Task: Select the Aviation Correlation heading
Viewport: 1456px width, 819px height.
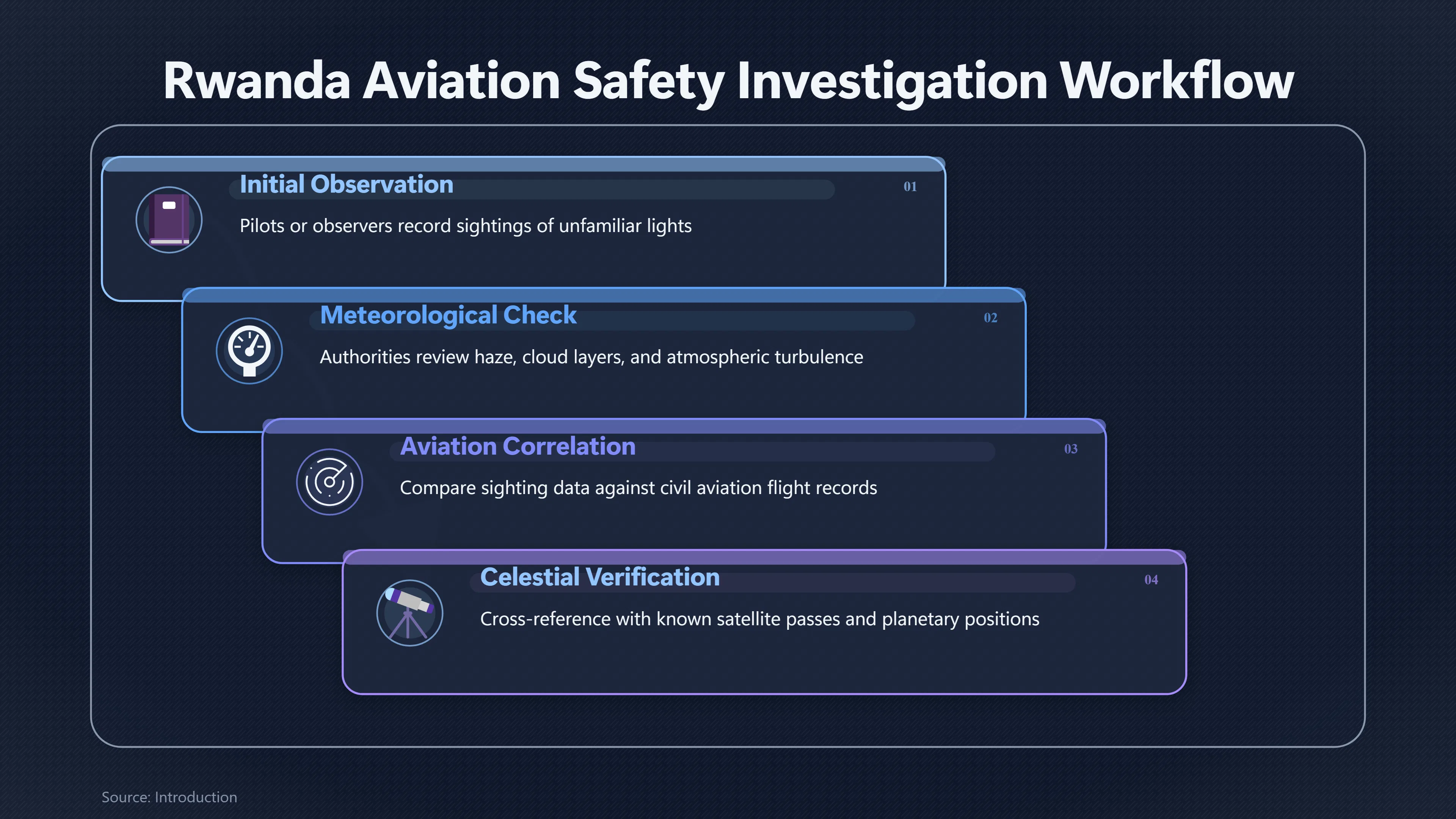Action: [518, 447]
